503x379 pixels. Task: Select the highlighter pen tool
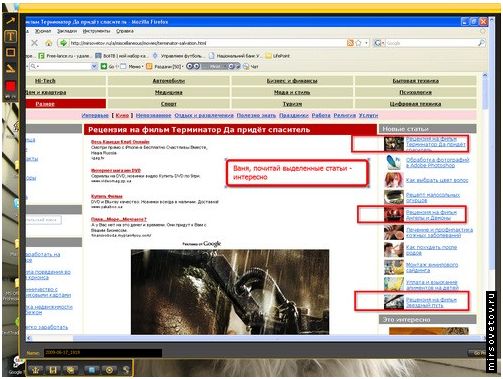[10, 68]
